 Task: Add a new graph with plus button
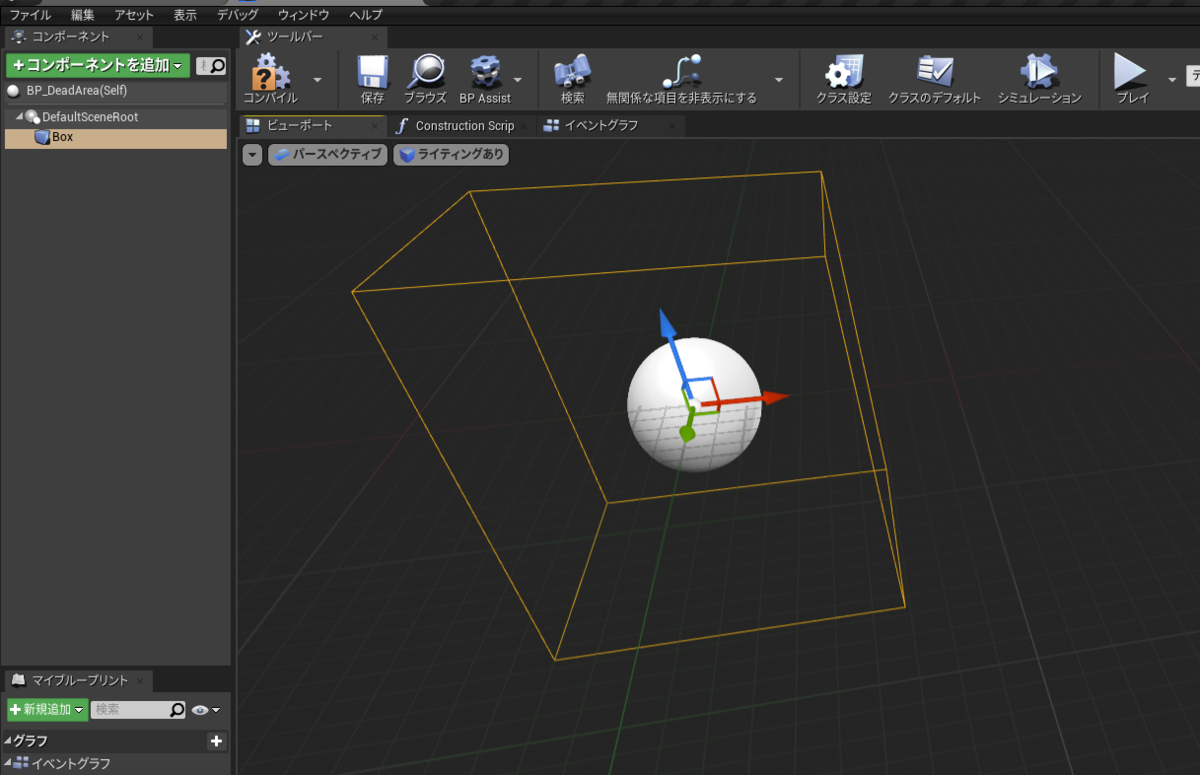pos(216,741)
